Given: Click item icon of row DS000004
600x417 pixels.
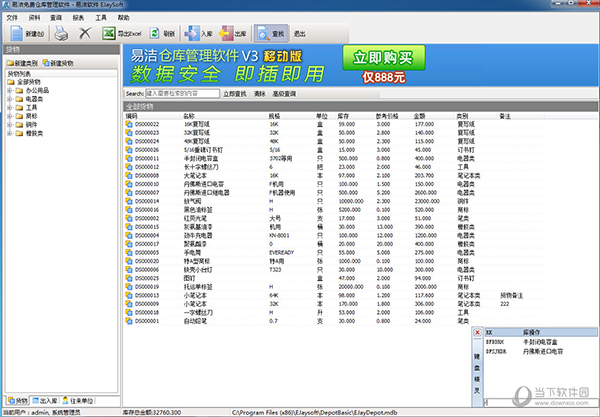Looking at the screenshot, I should [x=129, y=235].
